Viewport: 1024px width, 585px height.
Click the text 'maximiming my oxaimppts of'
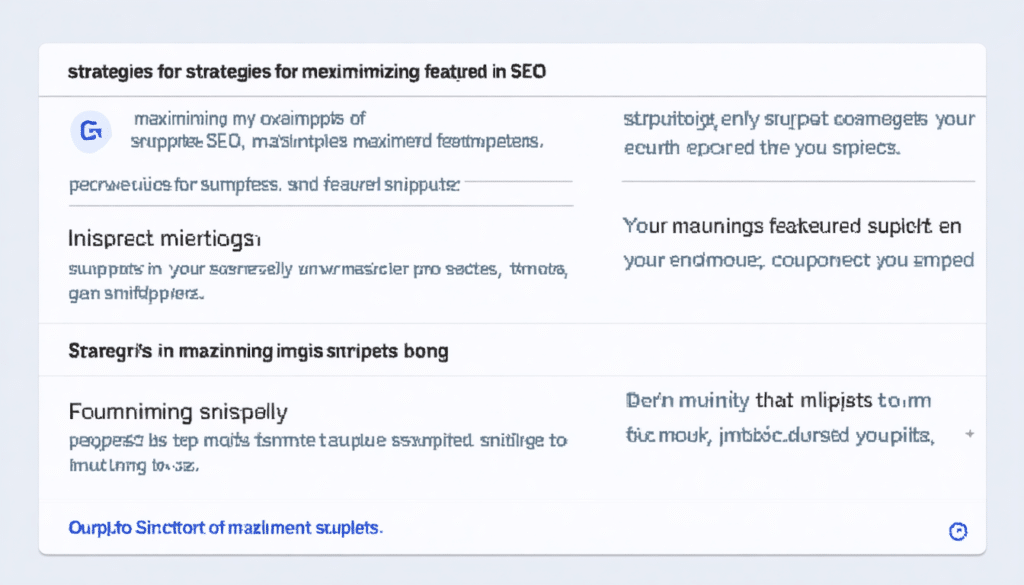click(249, 119)
